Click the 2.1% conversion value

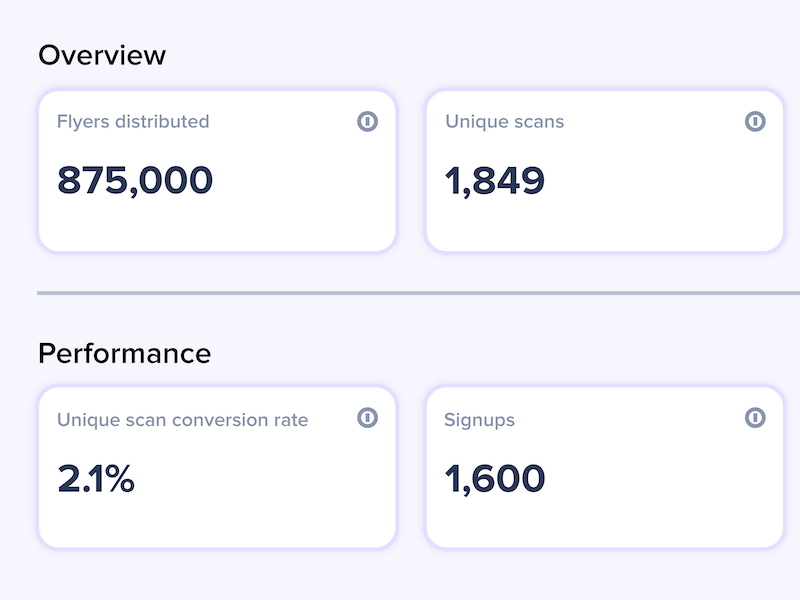point(96,479)
